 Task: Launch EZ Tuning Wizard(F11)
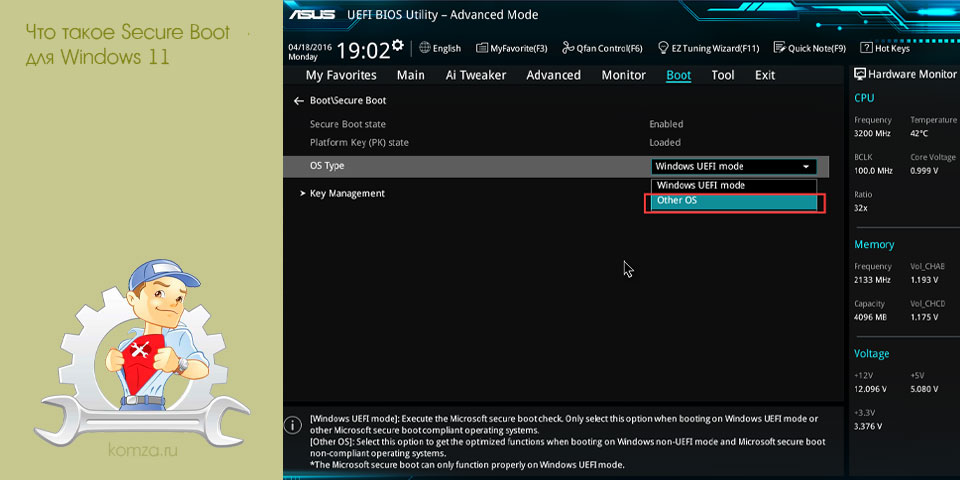(708, 48)
